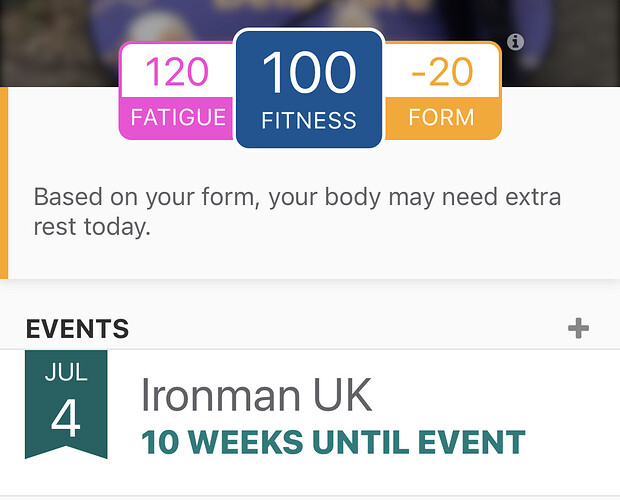Viewport: 620px width, 500px height.
Task: Select the Fatigue 120 score box
Action: pyautogui.click(x=176, y=91)
